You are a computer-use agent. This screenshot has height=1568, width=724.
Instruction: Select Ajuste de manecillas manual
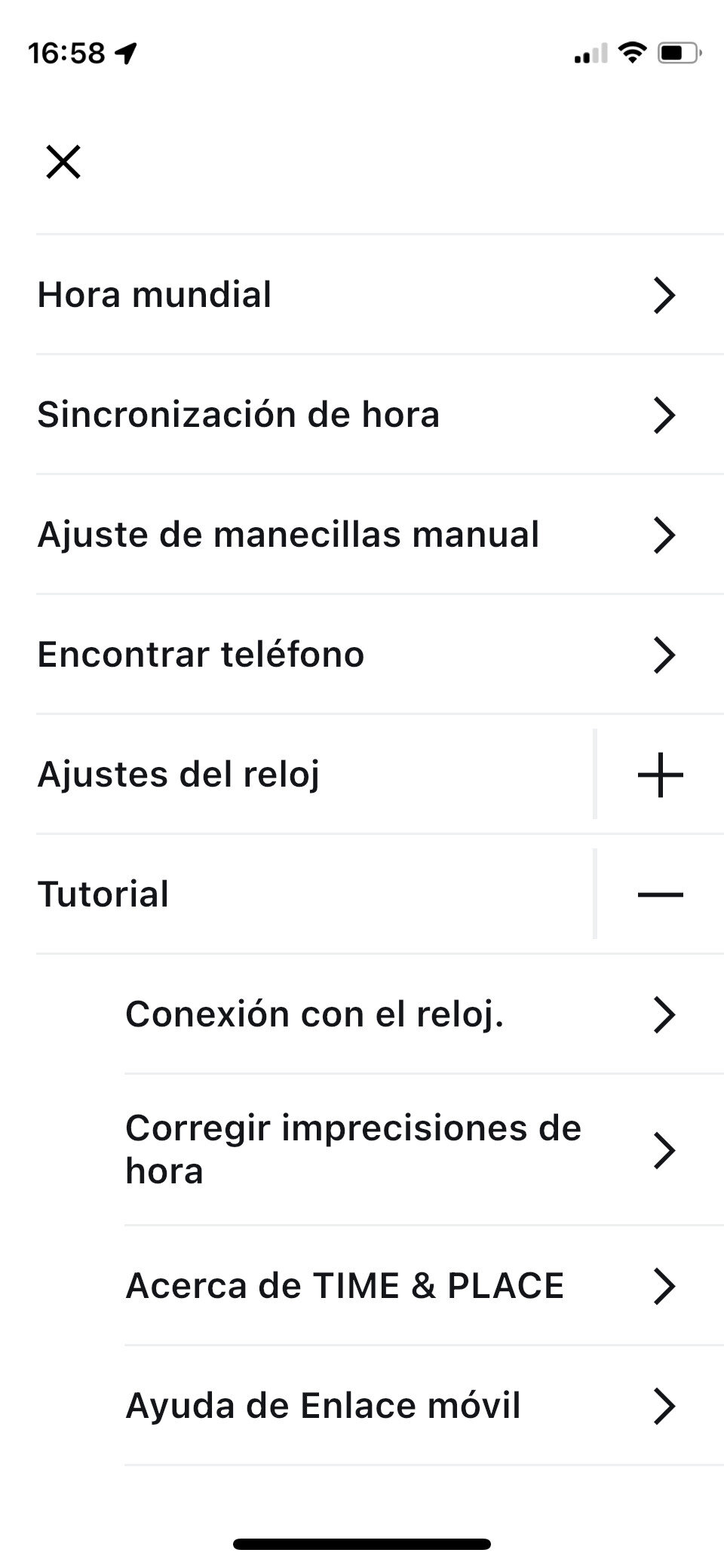pos(288,535)
